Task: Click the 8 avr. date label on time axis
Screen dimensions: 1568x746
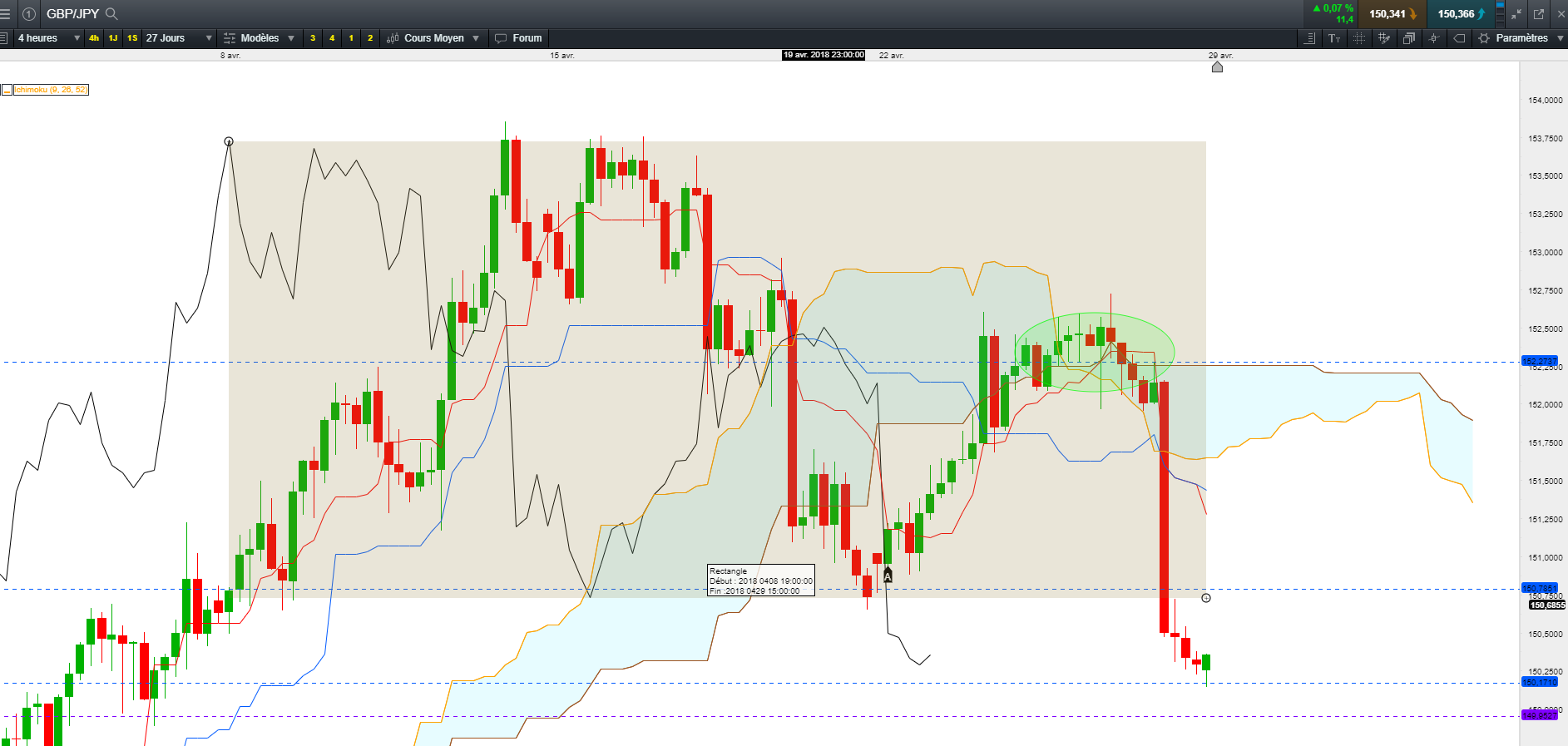Action: (x=230, y=56)
